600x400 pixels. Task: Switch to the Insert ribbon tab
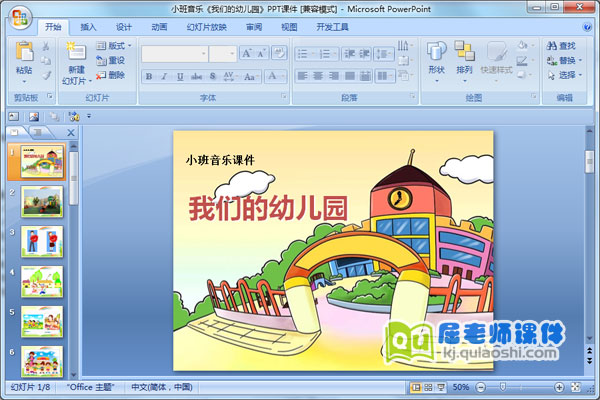88,27
